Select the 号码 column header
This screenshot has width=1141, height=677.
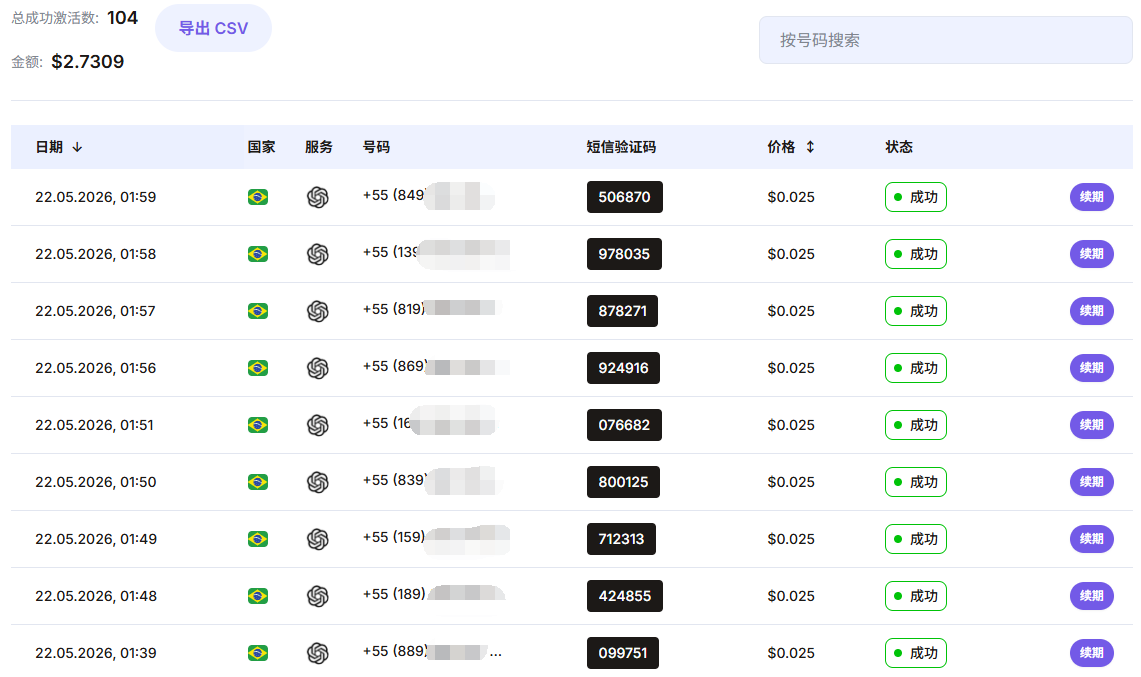coord(376,147)
